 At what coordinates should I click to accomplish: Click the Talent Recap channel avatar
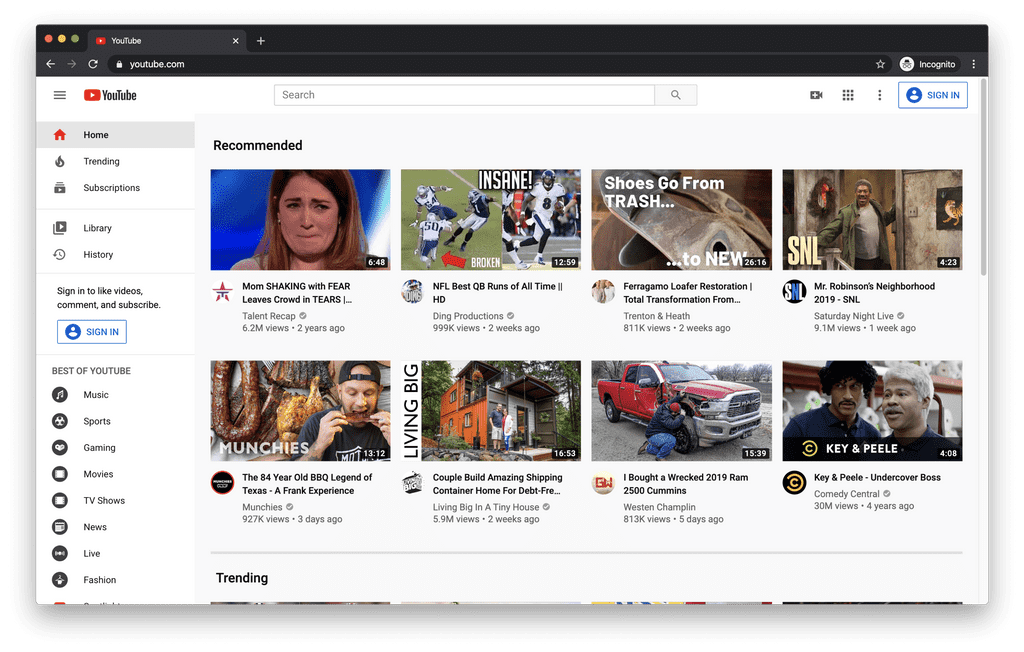pyautogui.click(x=223, y=291)
